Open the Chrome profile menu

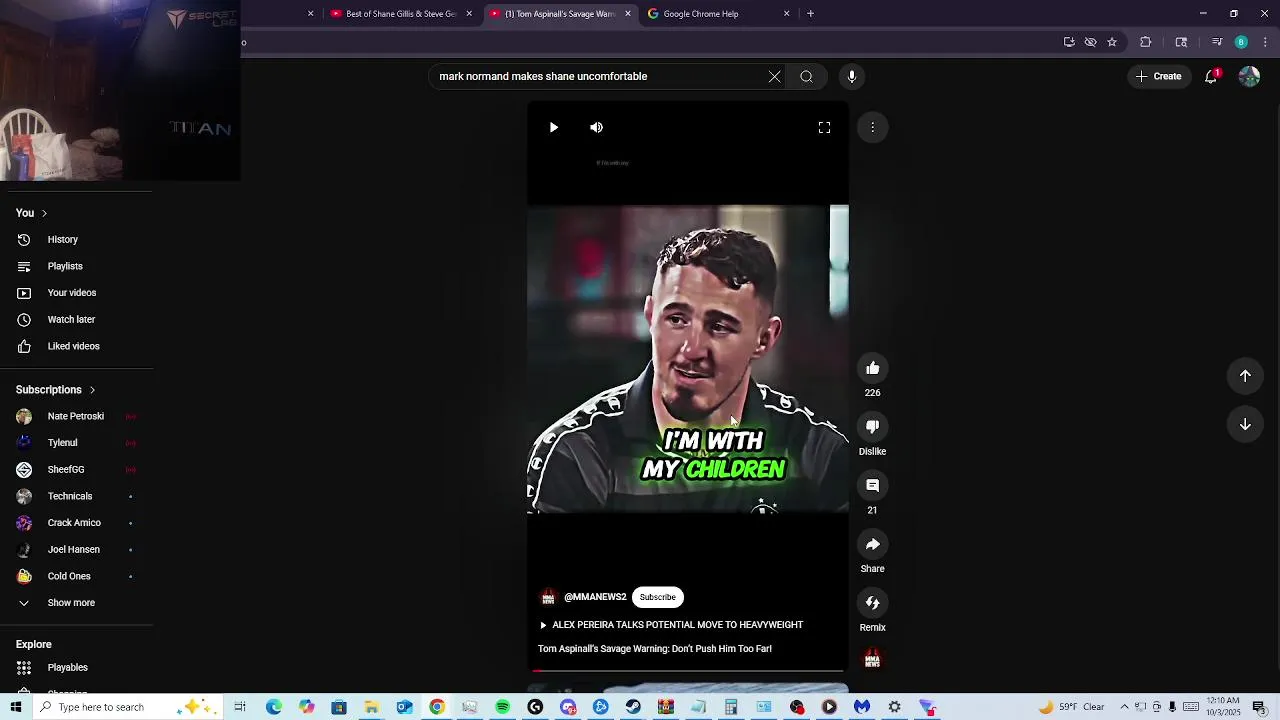(1241, 42)
